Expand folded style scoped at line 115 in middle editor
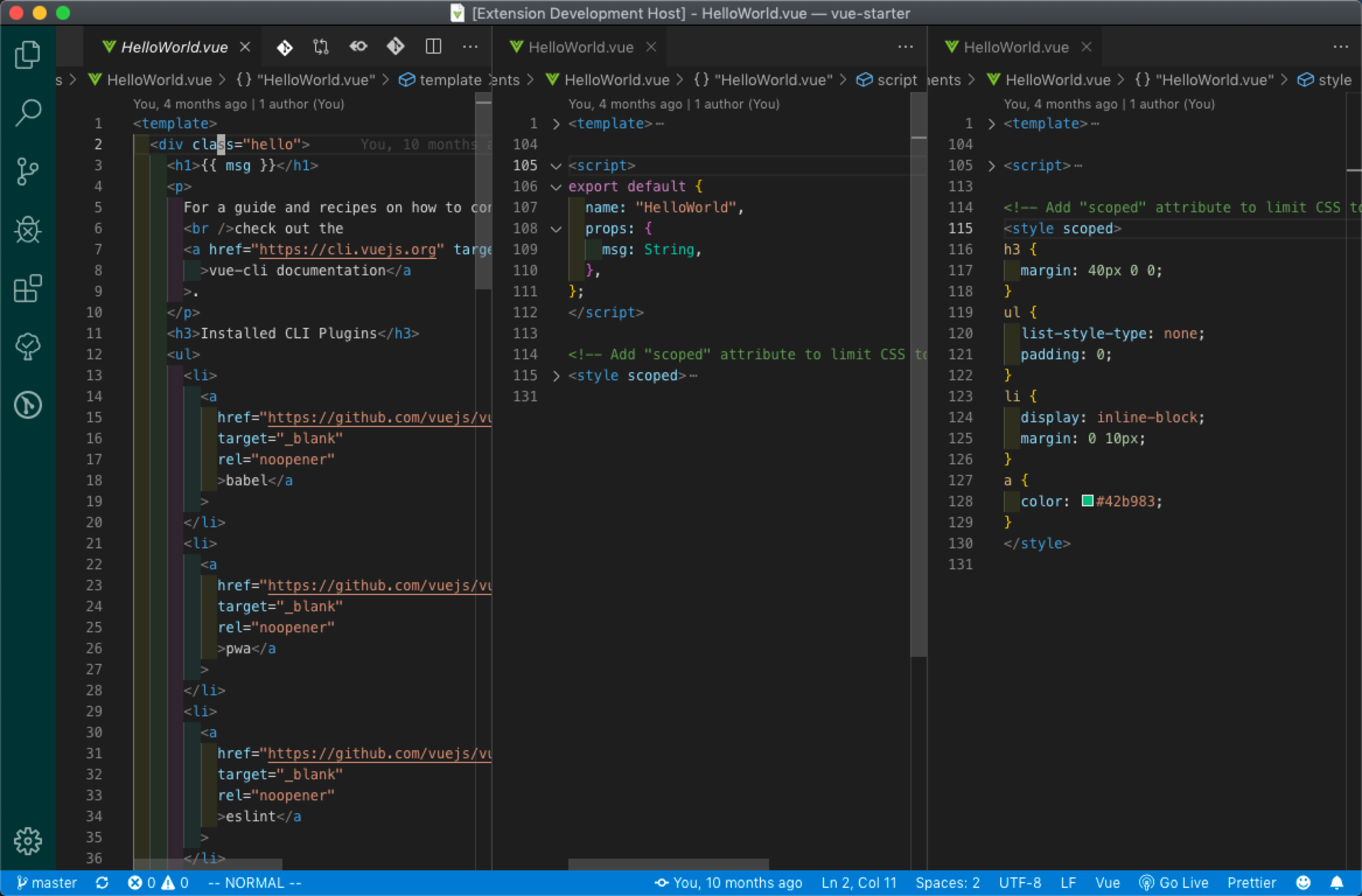The image size is (1362, 896). pos(556,376)
